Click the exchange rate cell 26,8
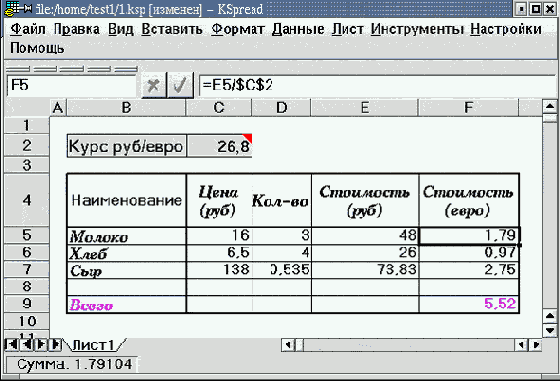 tap(219, 146)
